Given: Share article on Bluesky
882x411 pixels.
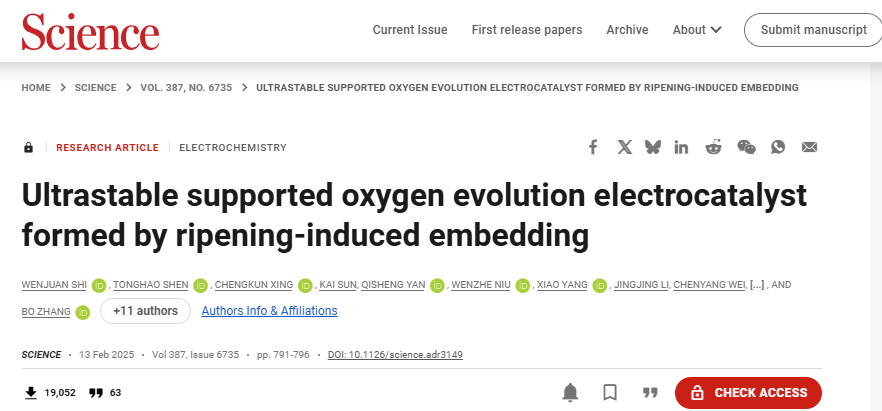Looking at the screenshot, I should click(653, 147).
